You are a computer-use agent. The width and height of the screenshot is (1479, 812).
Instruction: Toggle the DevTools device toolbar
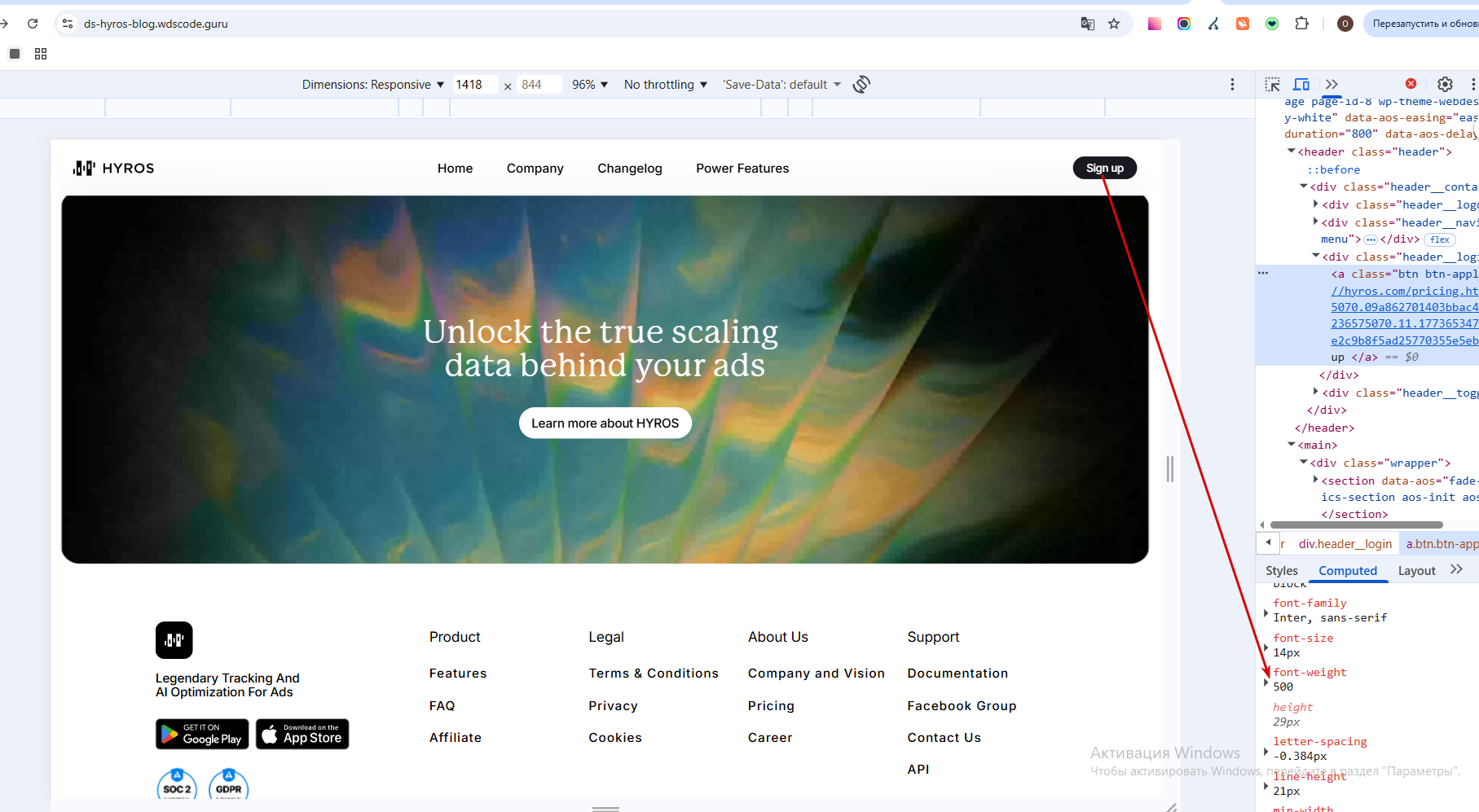pos(1301,85)
